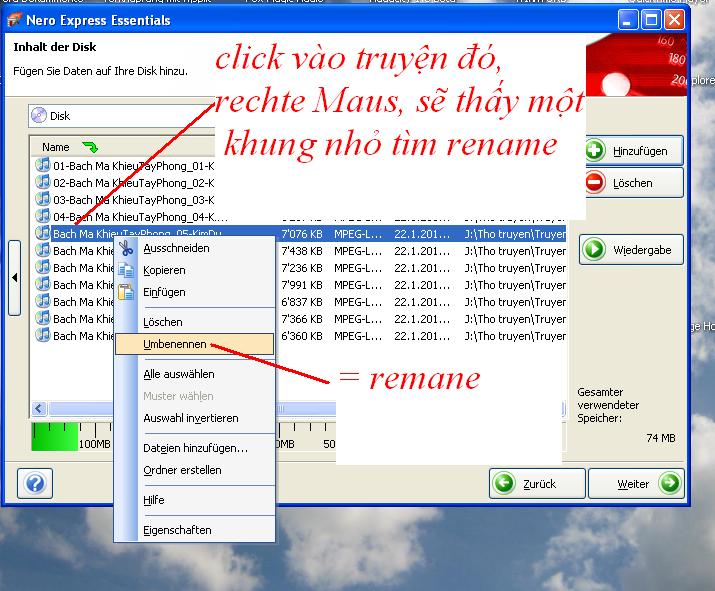Choose Umbenennen from the context menu
This screenshot has height=591, width=715.
[175, 344]
